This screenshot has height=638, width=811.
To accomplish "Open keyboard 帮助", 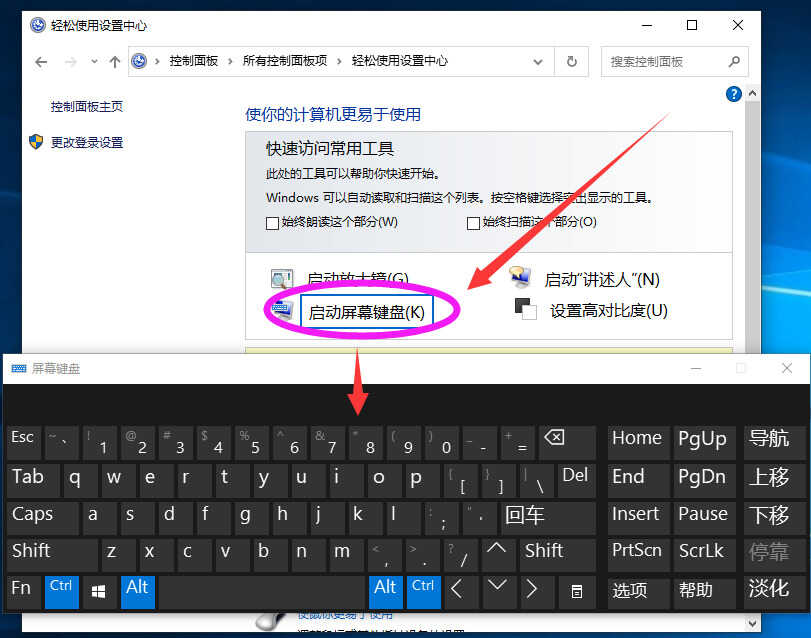I will pos(704,593).
